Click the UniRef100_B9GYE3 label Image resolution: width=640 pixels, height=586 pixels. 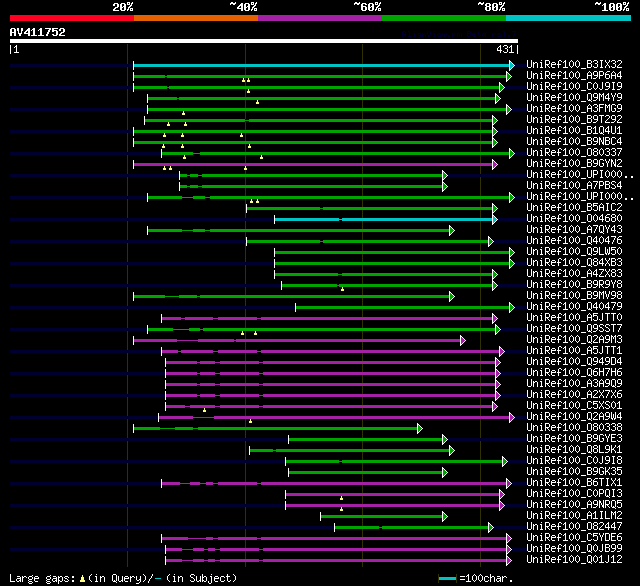click(574, 439)
